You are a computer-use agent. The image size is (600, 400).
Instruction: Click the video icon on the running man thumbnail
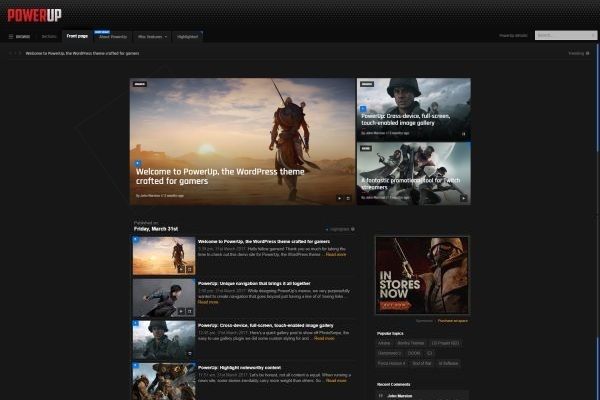(181, 312)
